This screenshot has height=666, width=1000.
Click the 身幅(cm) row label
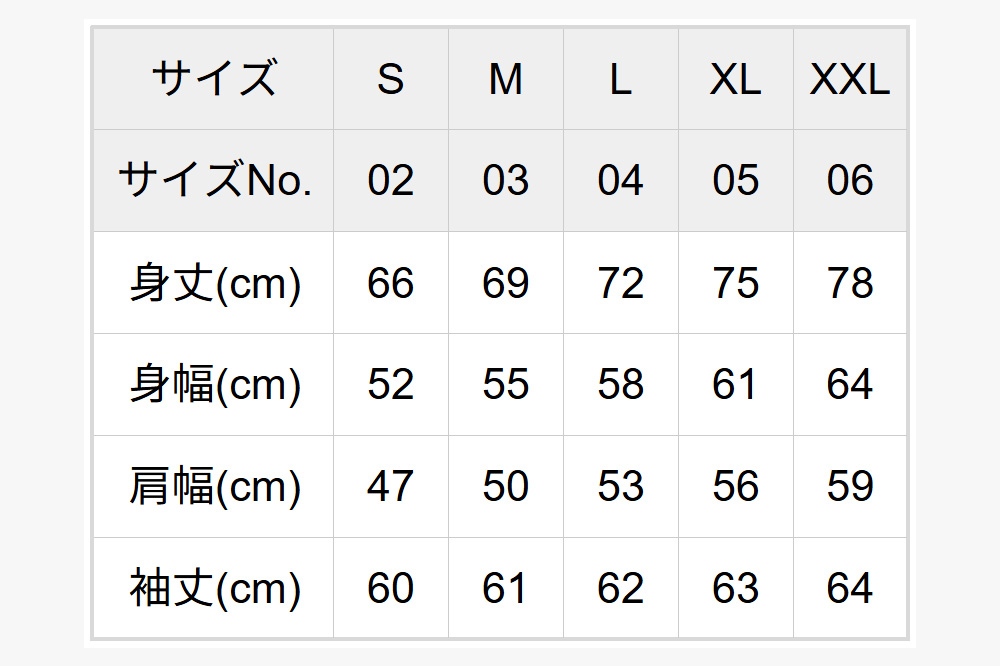(x=213, y=385)
